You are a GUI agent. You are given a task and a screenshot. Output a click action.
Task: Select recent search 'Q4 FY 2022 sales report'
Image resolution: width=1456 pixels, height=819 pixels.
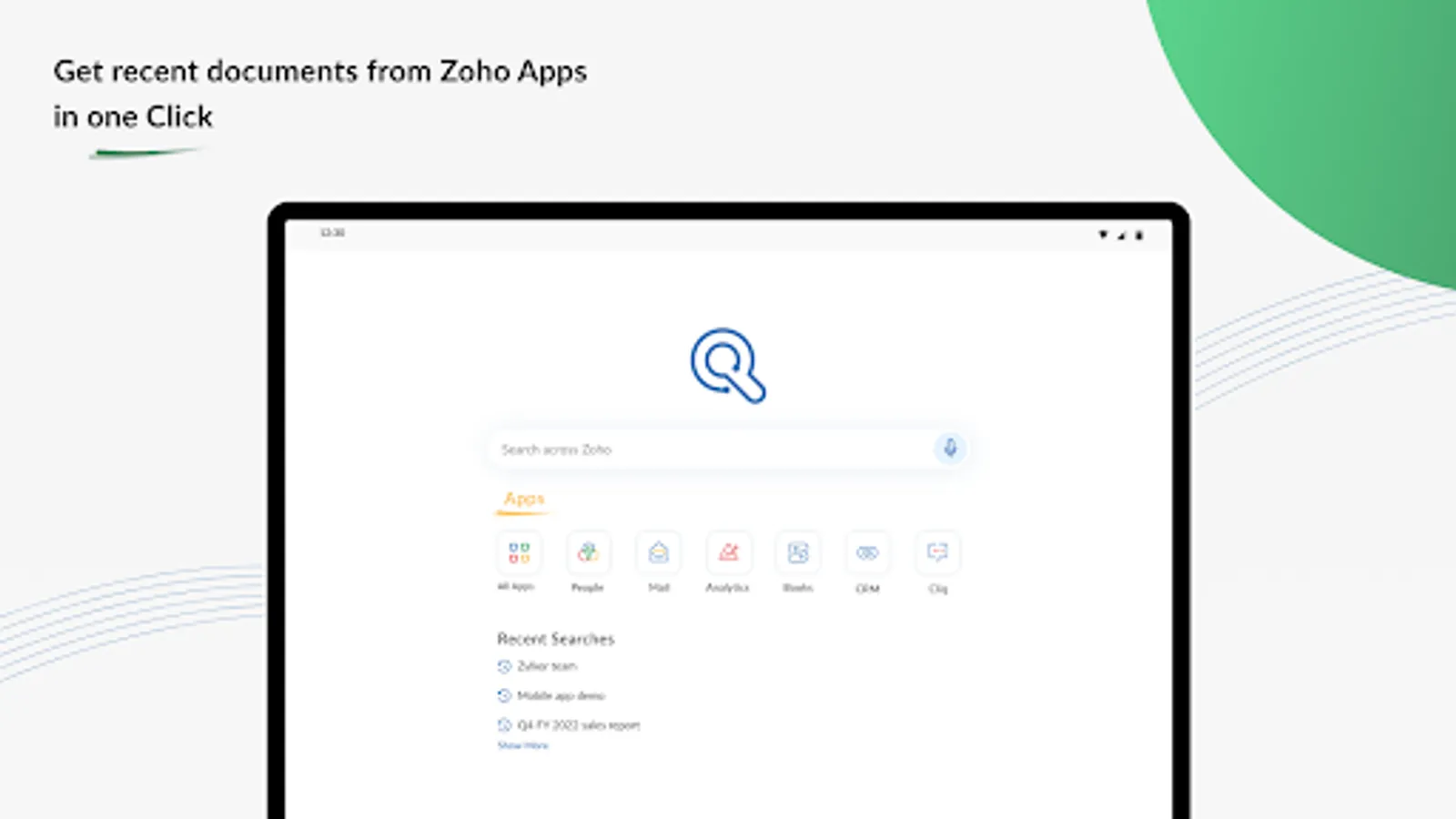pos(579,725)
